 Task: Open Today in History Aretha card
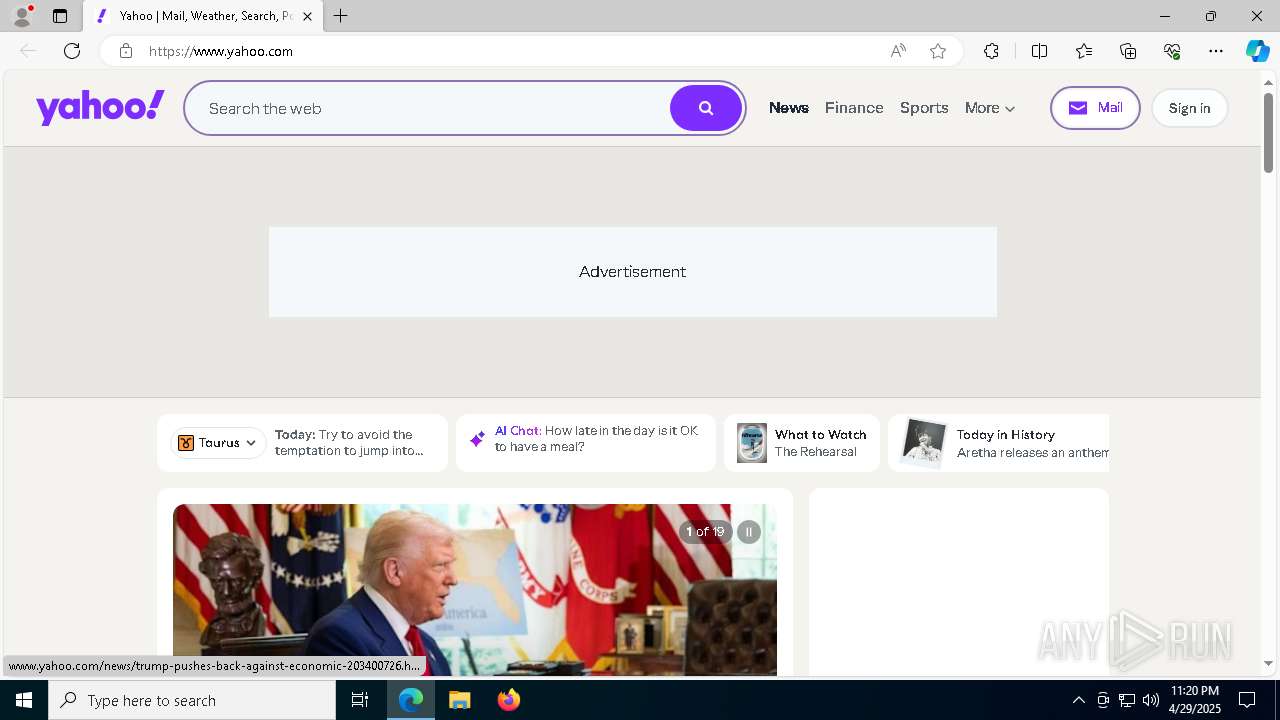(x=1000, y=443)
